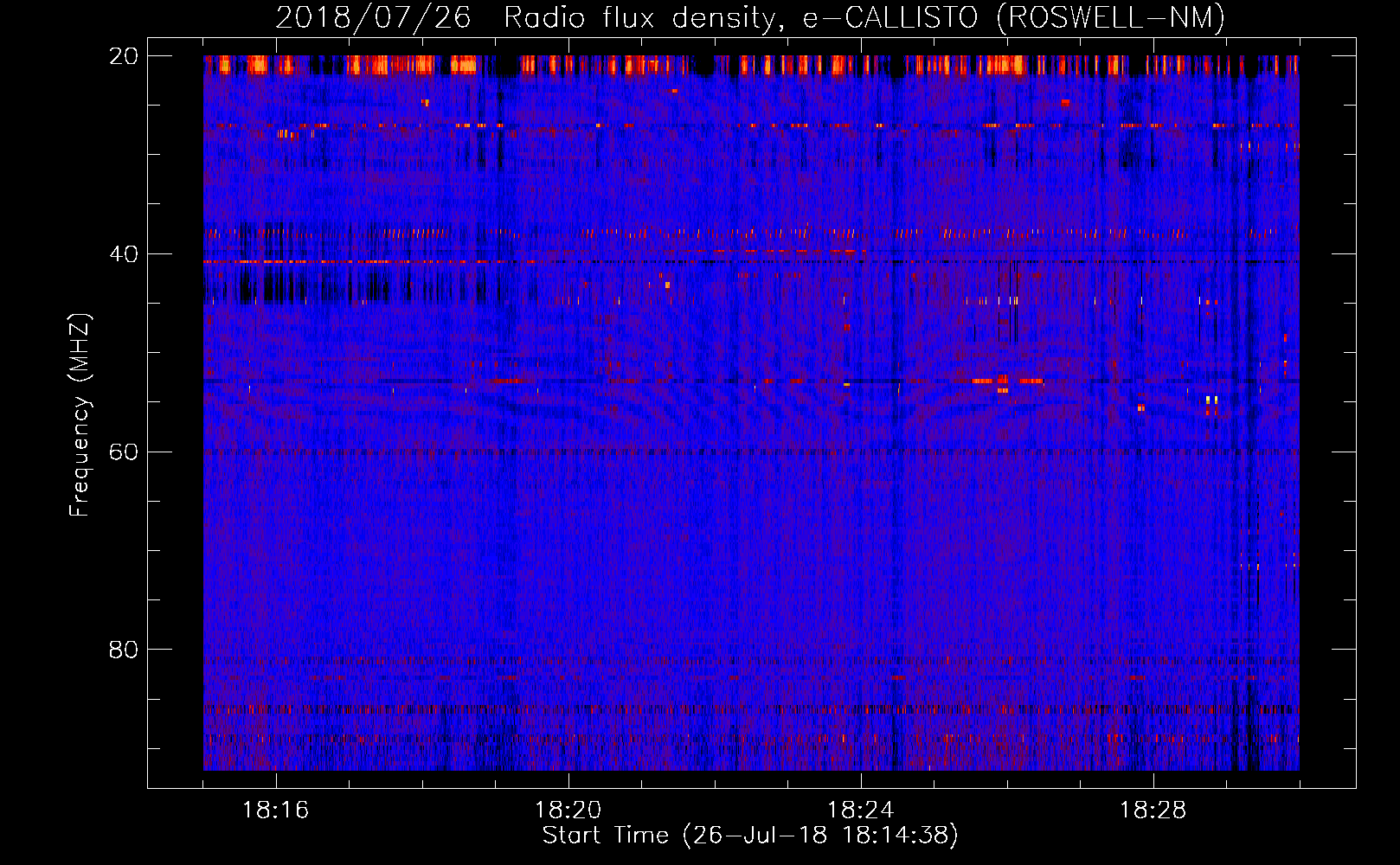Click the '20' frequency tick label
This screenshot has width=1400, height=865.
click(124, 56)
